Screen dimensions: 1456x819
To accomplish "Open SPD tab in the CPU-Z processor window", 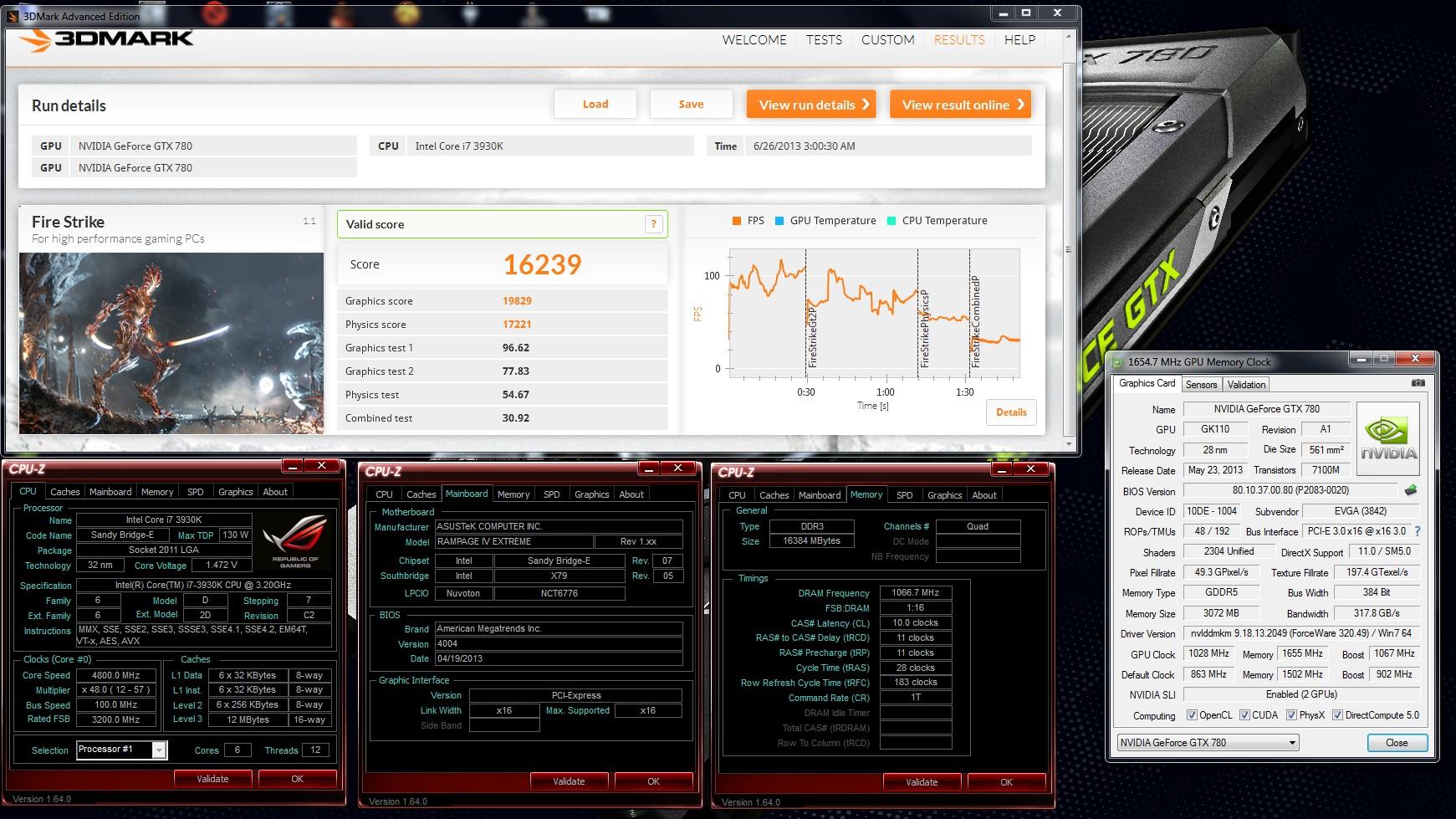I will [195, 492].
